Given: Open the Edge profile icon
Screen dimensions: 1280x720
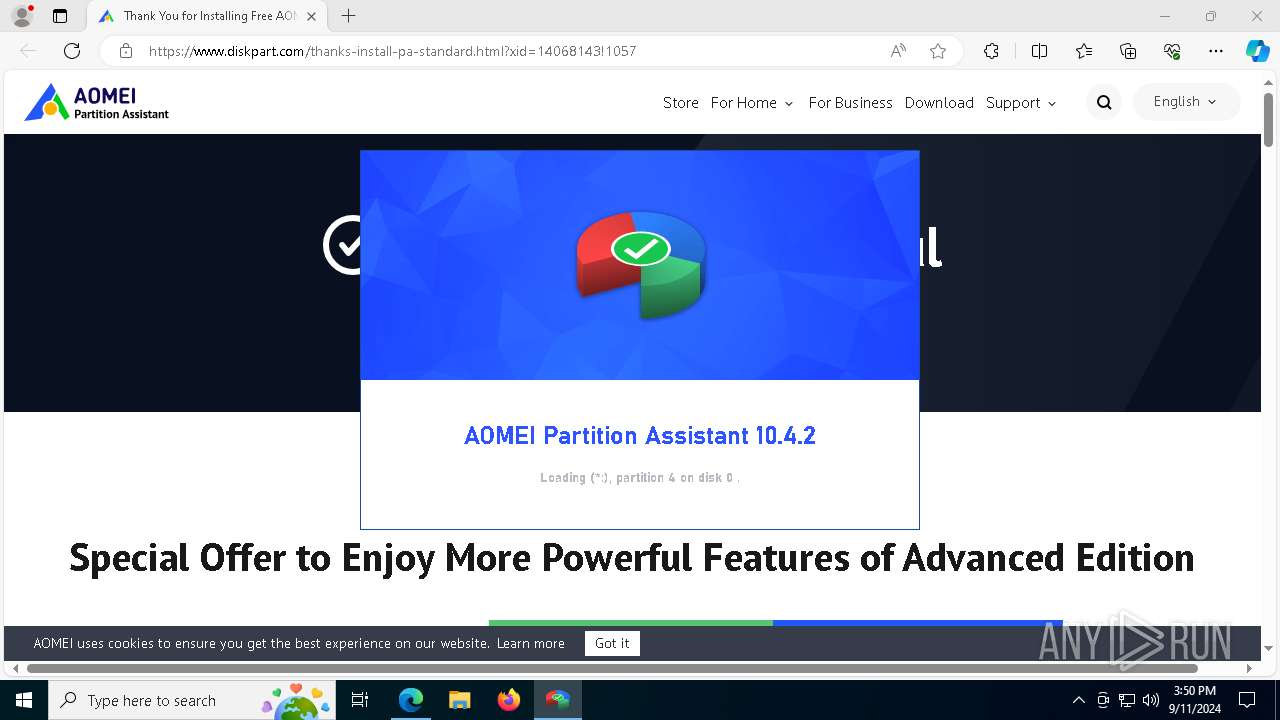Looking at the screenshot, I should (22, 16).
